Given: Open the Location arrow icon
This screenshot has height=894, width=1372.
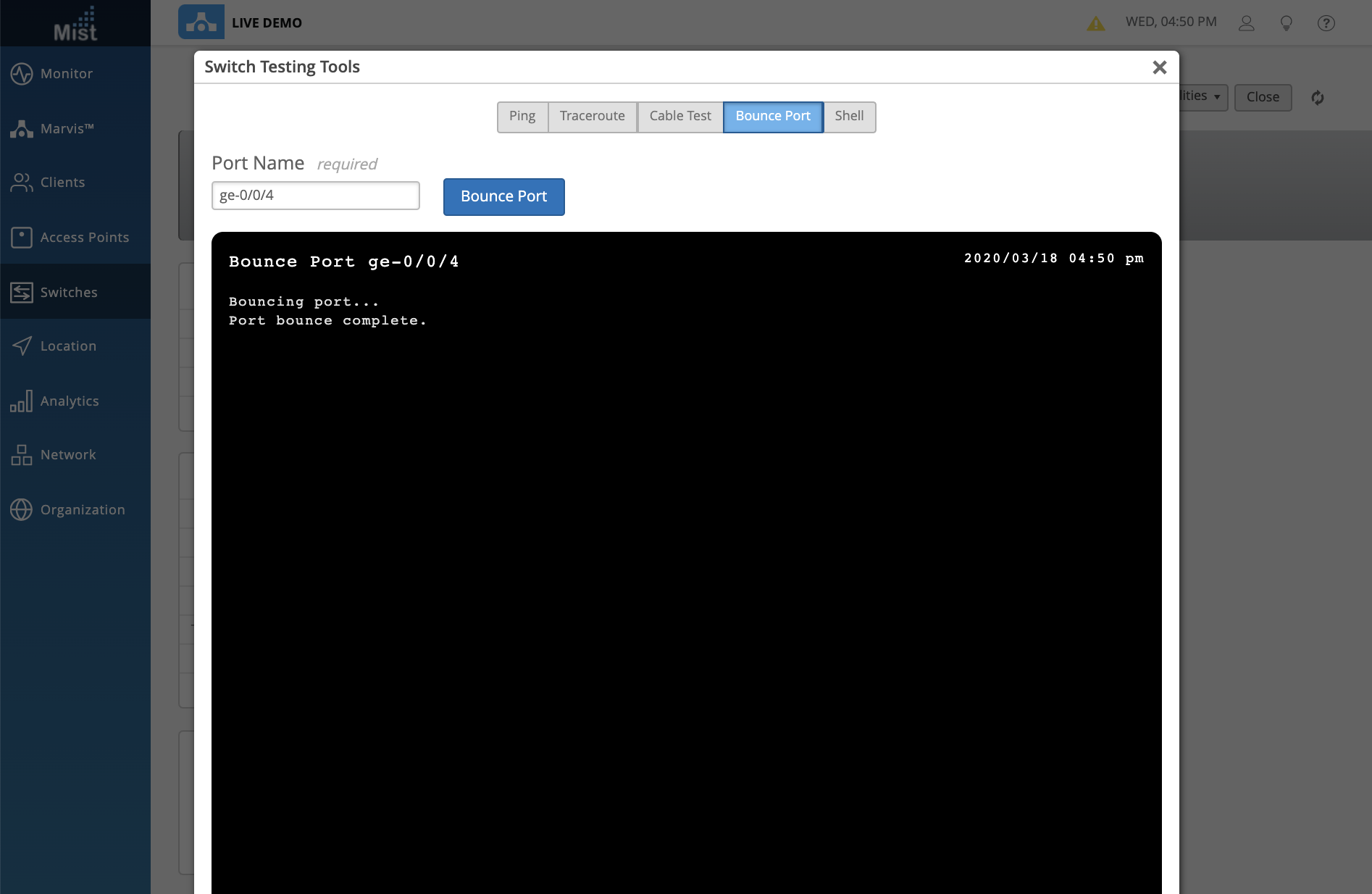Looking at the screenshot, I should tap(22, 346).
